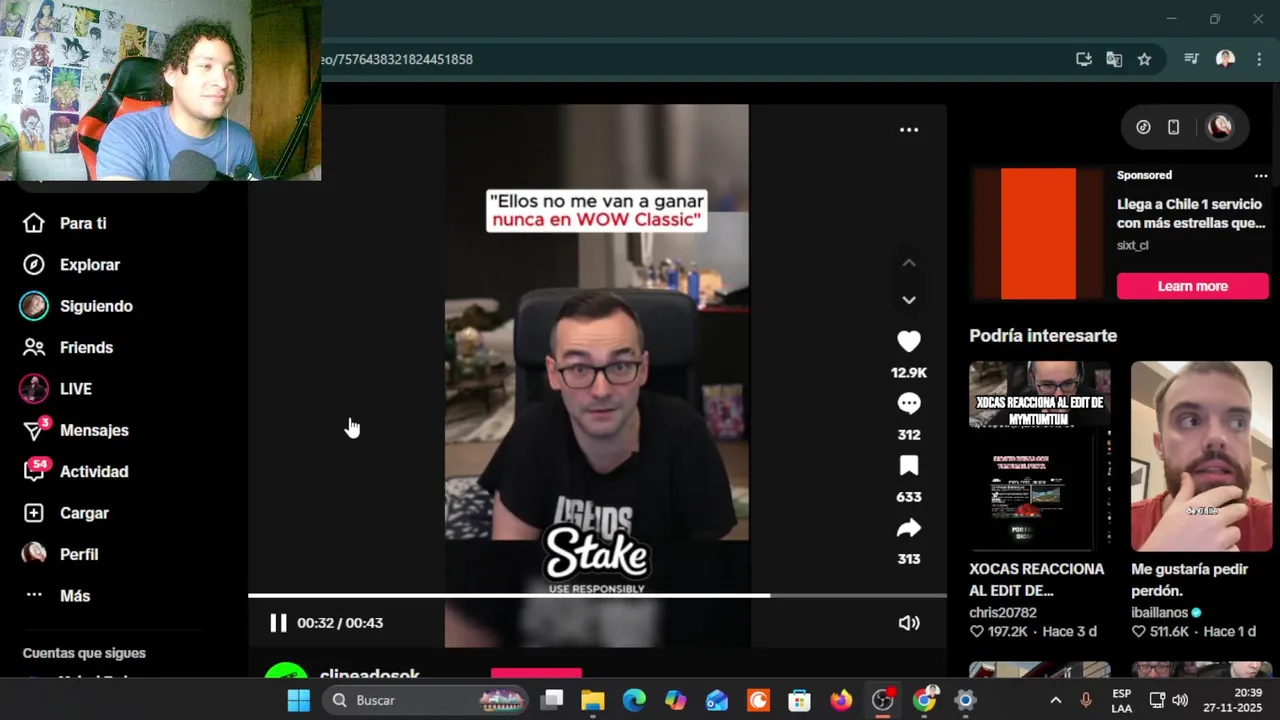Open the Cargar upload page
The height and width of the screenshot is (720, 1280).
[x=66, y=513]
